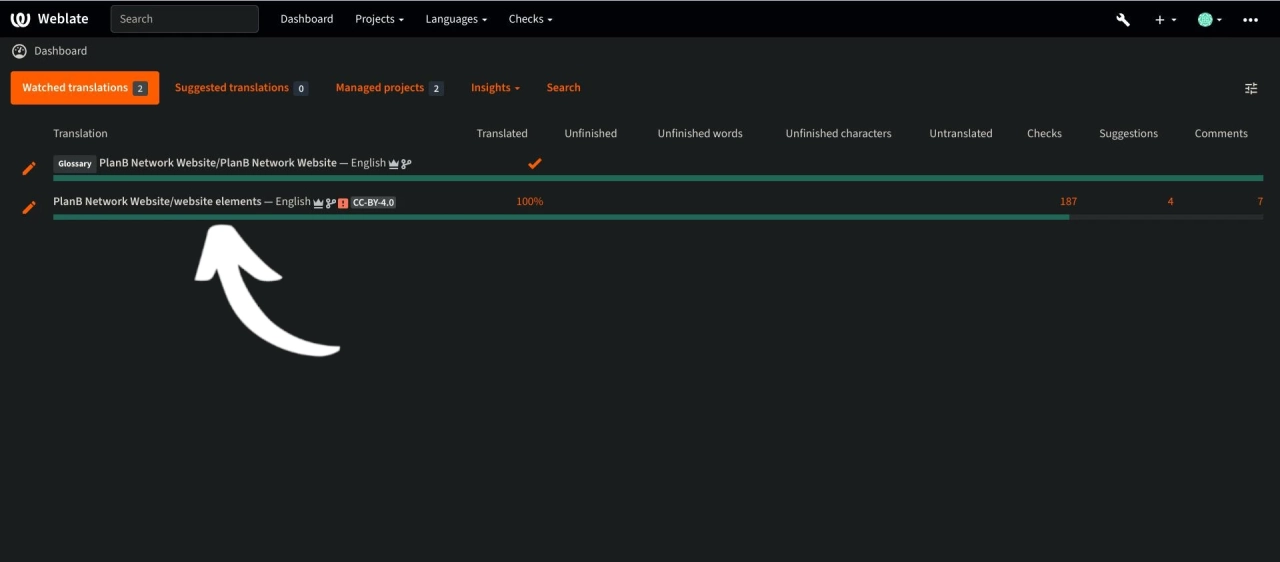Click the Watched translations count badge 2
The height and width of the screenshot is (562, 1280).
click(140, 88)
